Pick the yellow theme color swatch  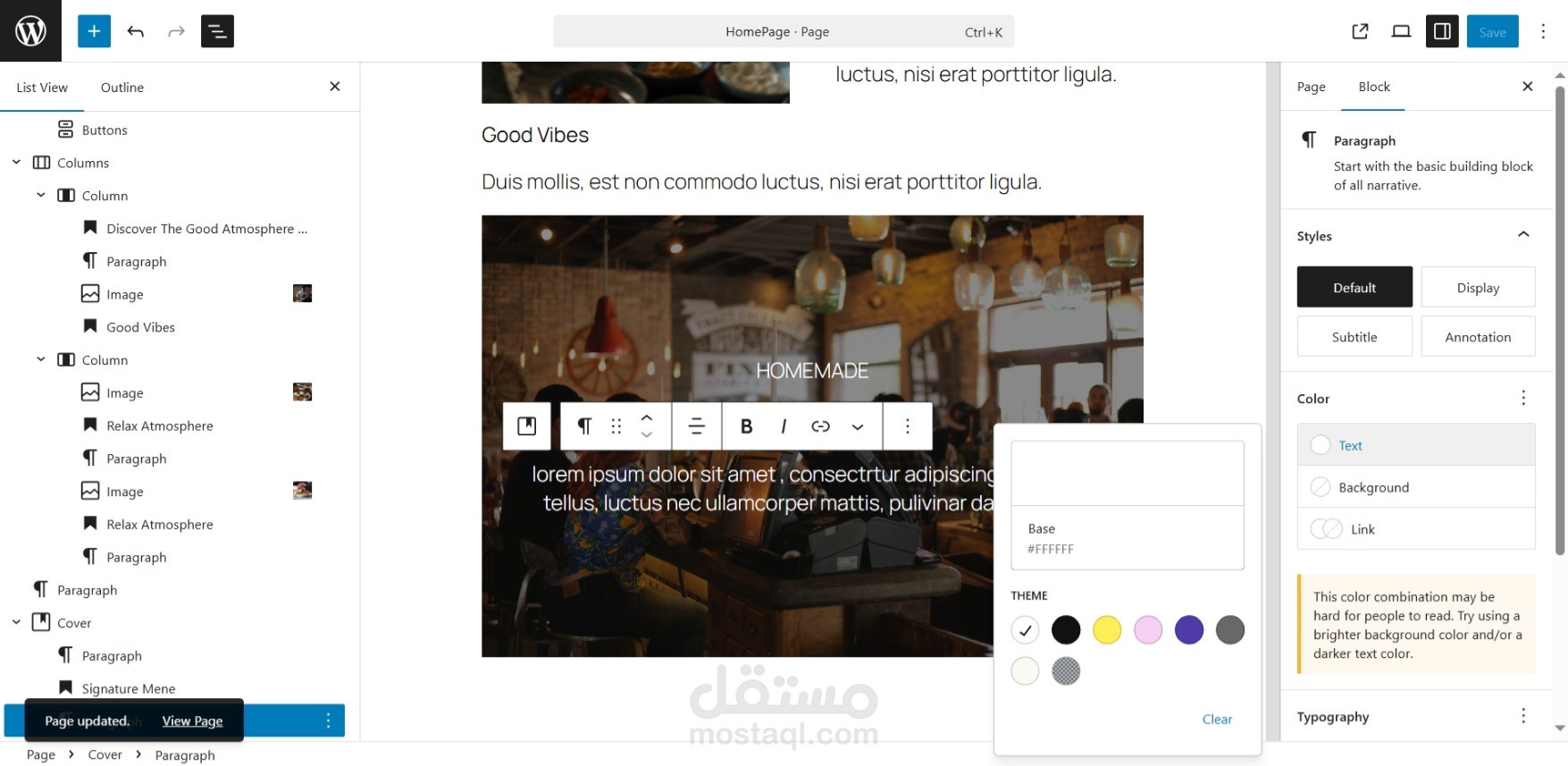pyautogui.click(x=1107, y=630)
